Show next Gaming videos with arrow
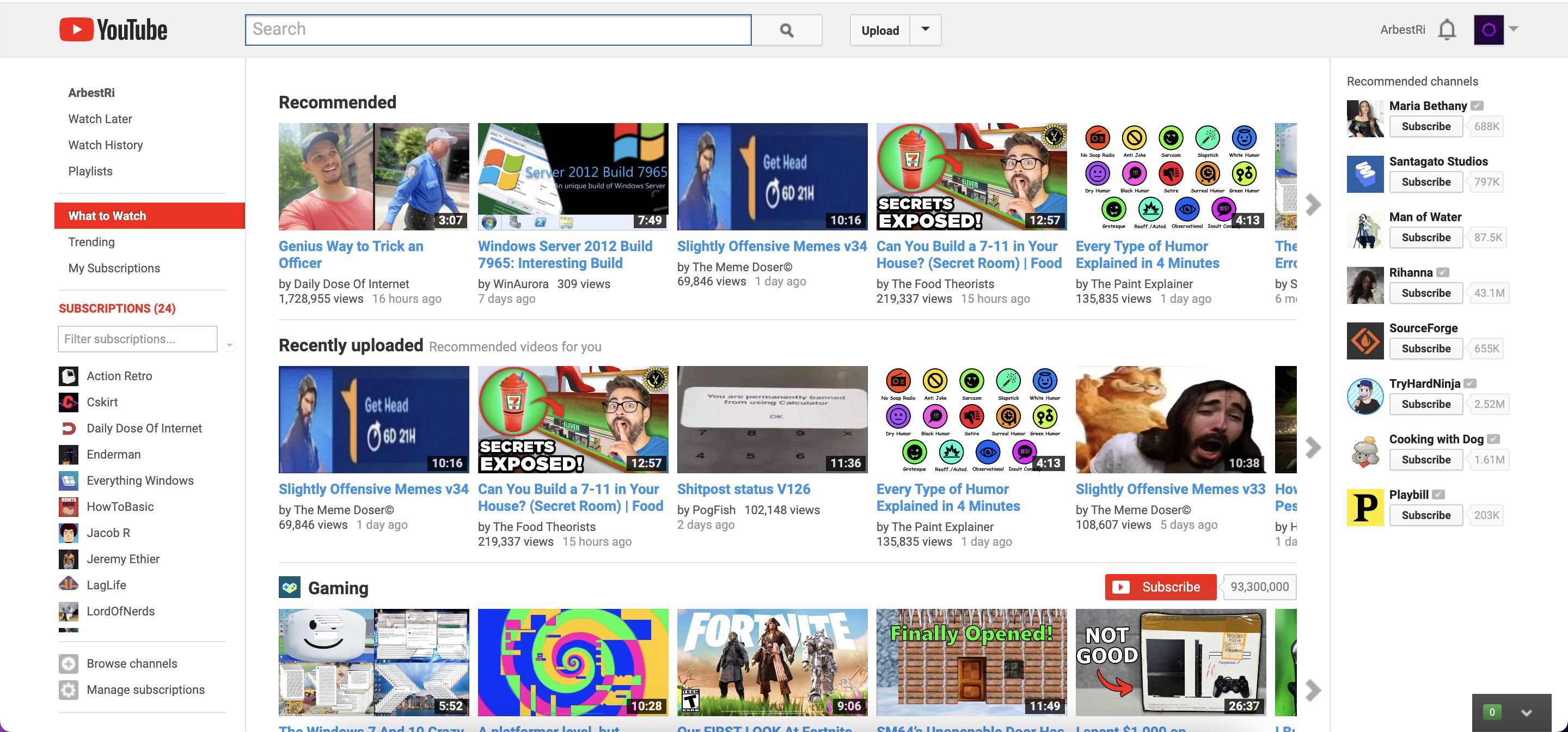The image size is (1568, 732). pyautogui.click(x=1313, y=691)
